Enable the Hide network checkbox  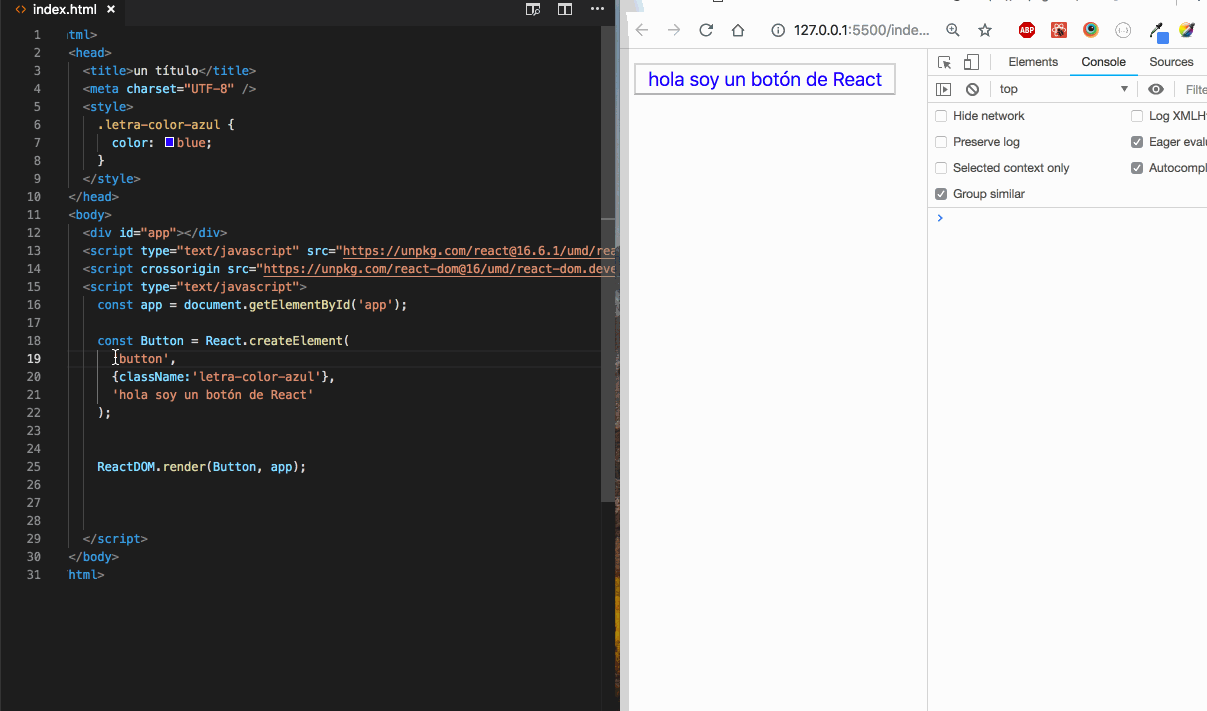940,115
